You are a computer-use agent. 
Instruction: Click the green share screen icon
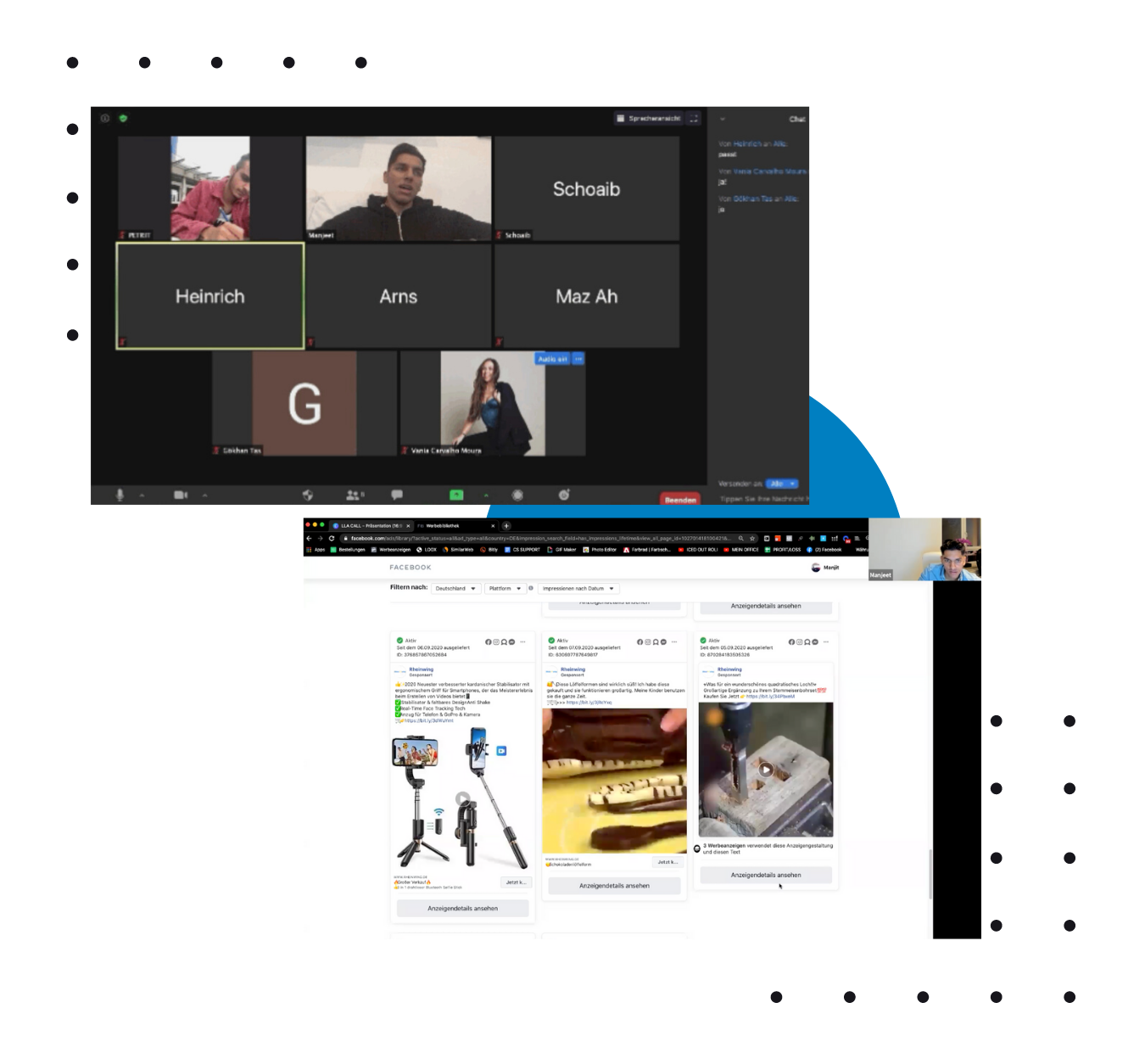point(456,495)
